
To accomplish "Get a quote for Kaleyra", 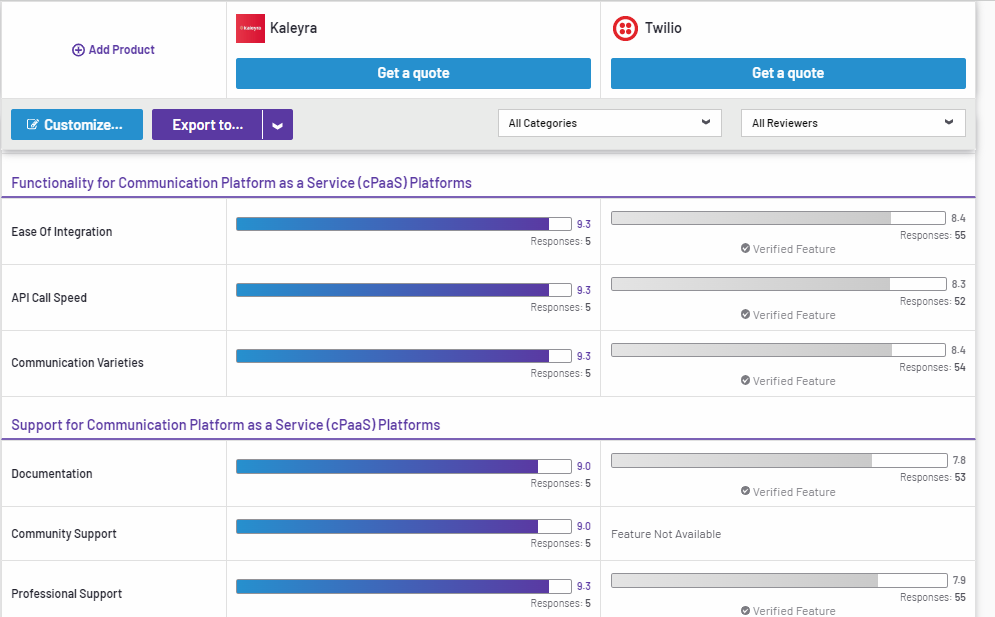I will [x=413, y=73].
